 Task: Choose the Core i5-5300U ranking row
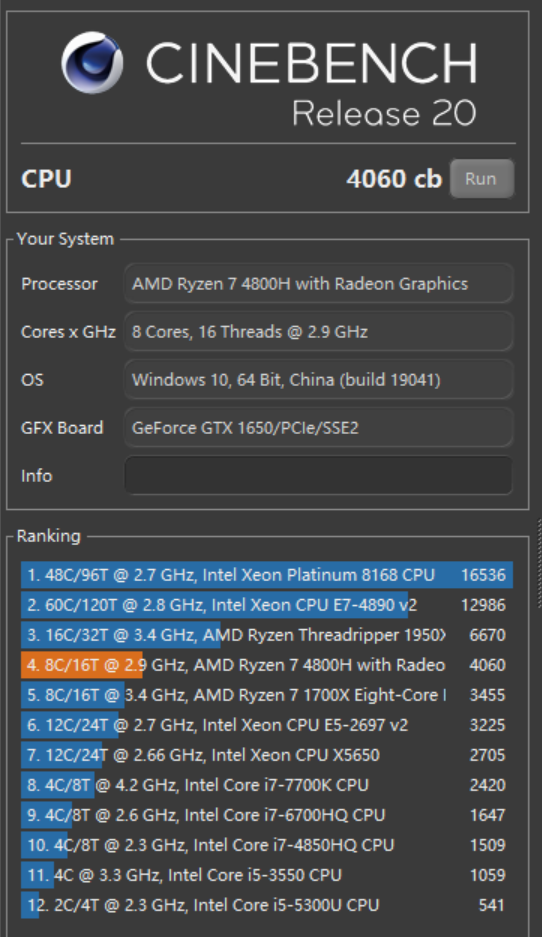pyautogui.click(x=267, y=905)
